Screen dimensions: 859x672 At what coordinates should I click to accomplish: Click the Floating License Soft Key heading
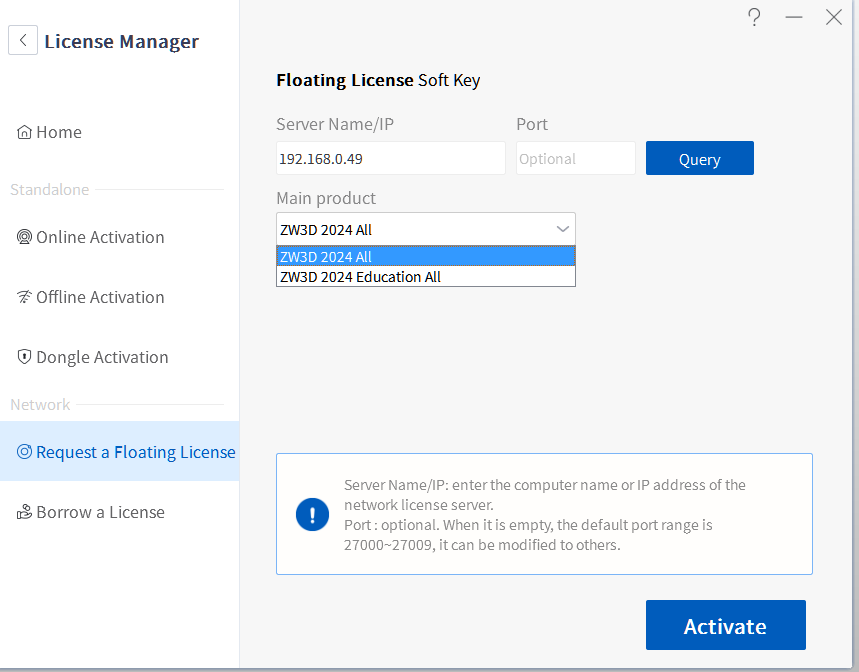[x=378, y=80]
